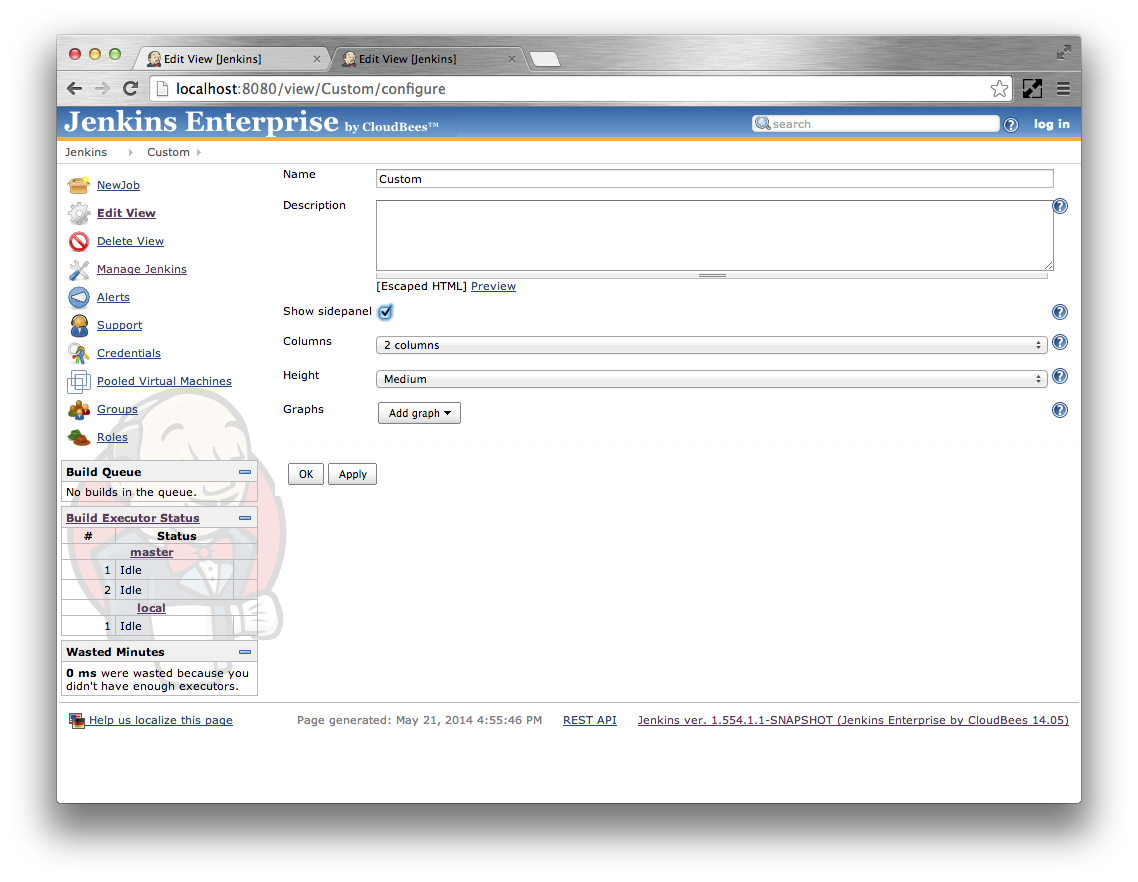Click the Apply button
The image size is (1138, 882).
[x=352, y=474]
